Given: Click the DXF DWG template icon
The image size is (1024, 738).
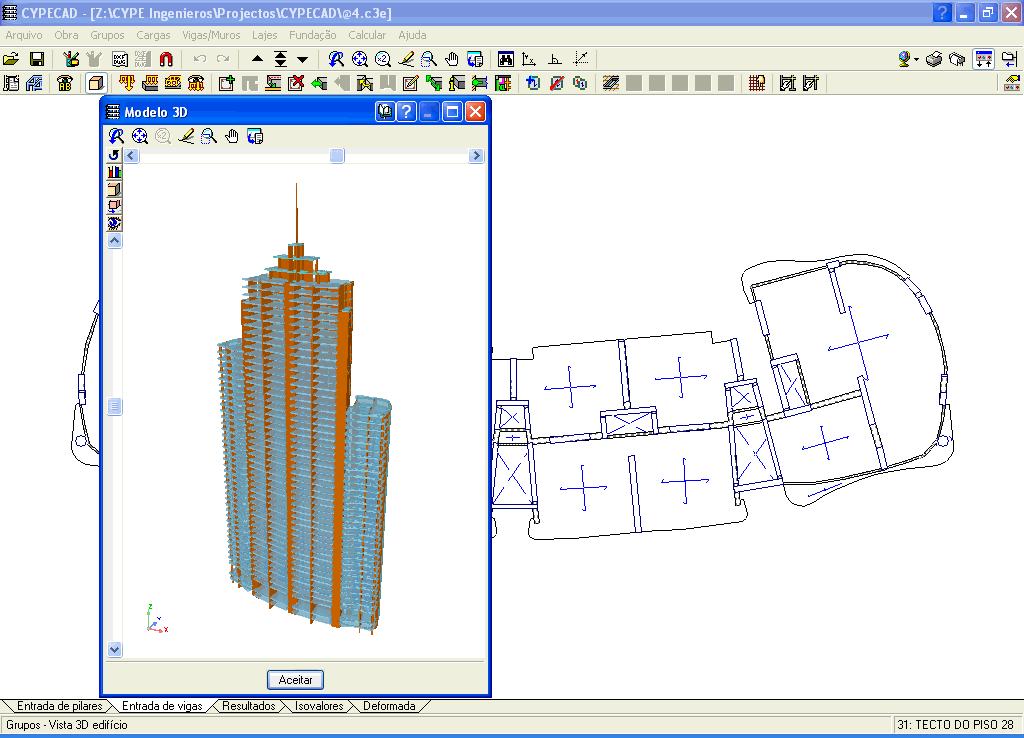Looking at the screenshot, I should 120,59.
